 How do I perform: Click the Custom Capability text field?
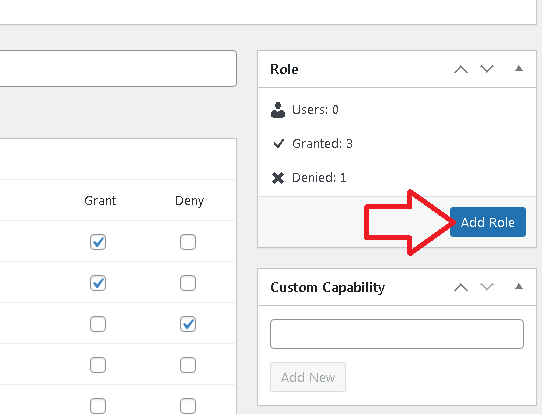pyautogui.click(x=397, y=334)
